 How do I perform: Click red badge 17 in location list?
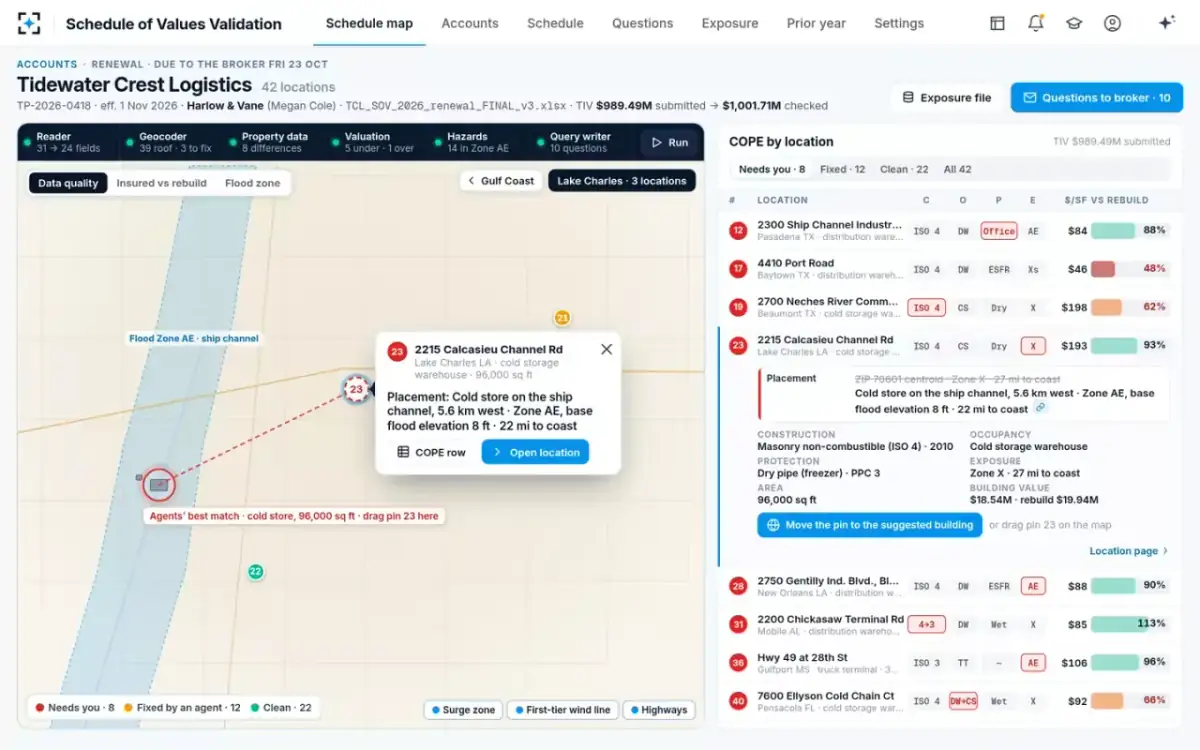pos(738,269)
